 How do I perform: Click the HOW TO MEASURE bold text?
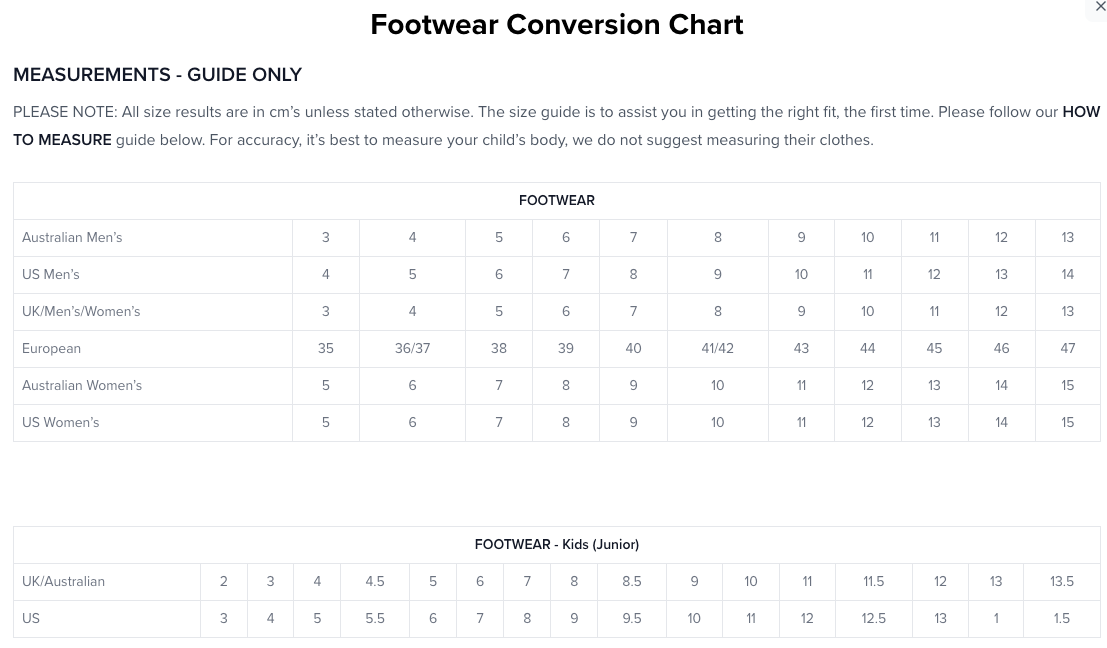tap(61, 140)
